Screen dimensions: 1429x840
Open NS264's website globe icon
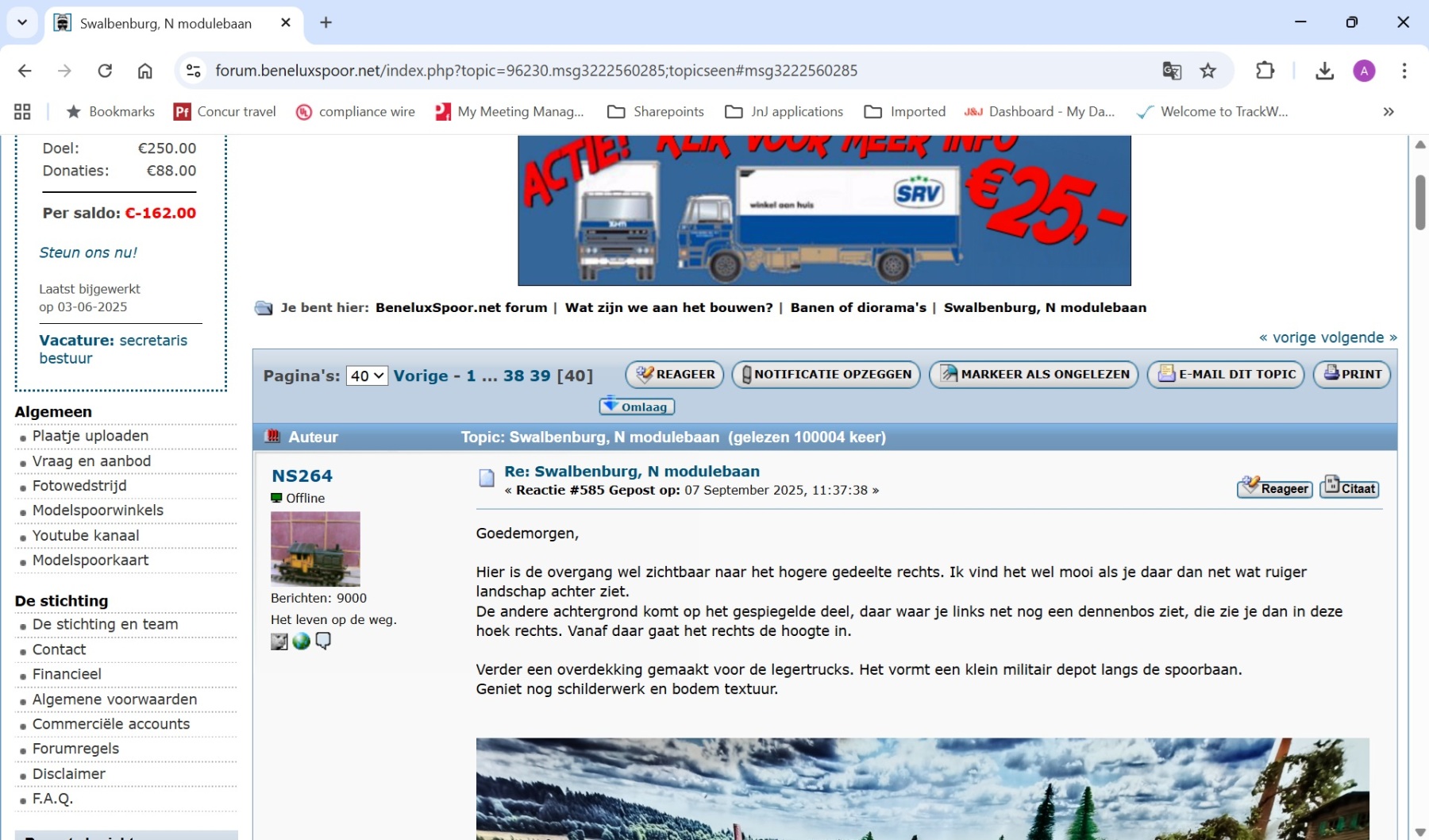pos(301,642)
